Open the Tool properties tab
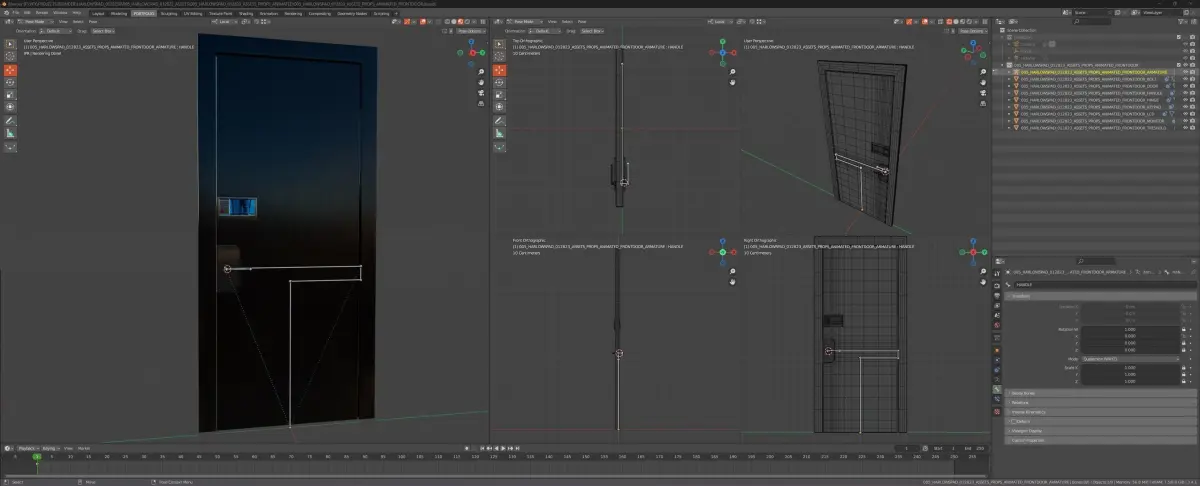The width and height of the screenshot is (1200, 486). 997,272
